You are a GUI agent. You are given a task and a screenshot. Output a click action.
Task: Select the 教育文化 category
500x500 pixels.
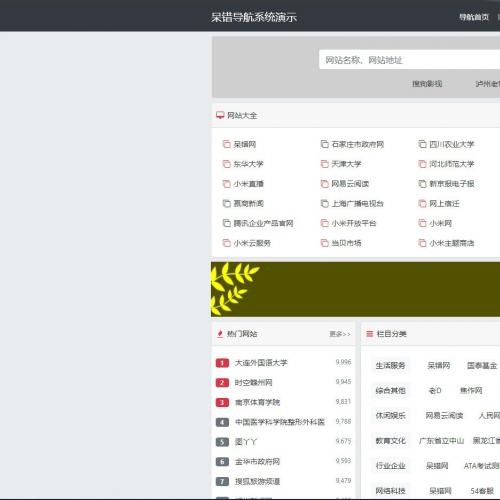point(390,441)
